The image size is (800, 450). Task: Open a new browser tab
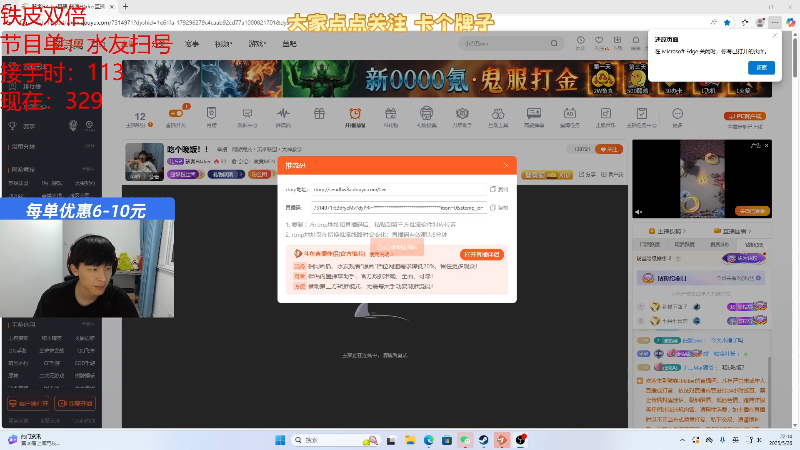(x=126, y=7)
